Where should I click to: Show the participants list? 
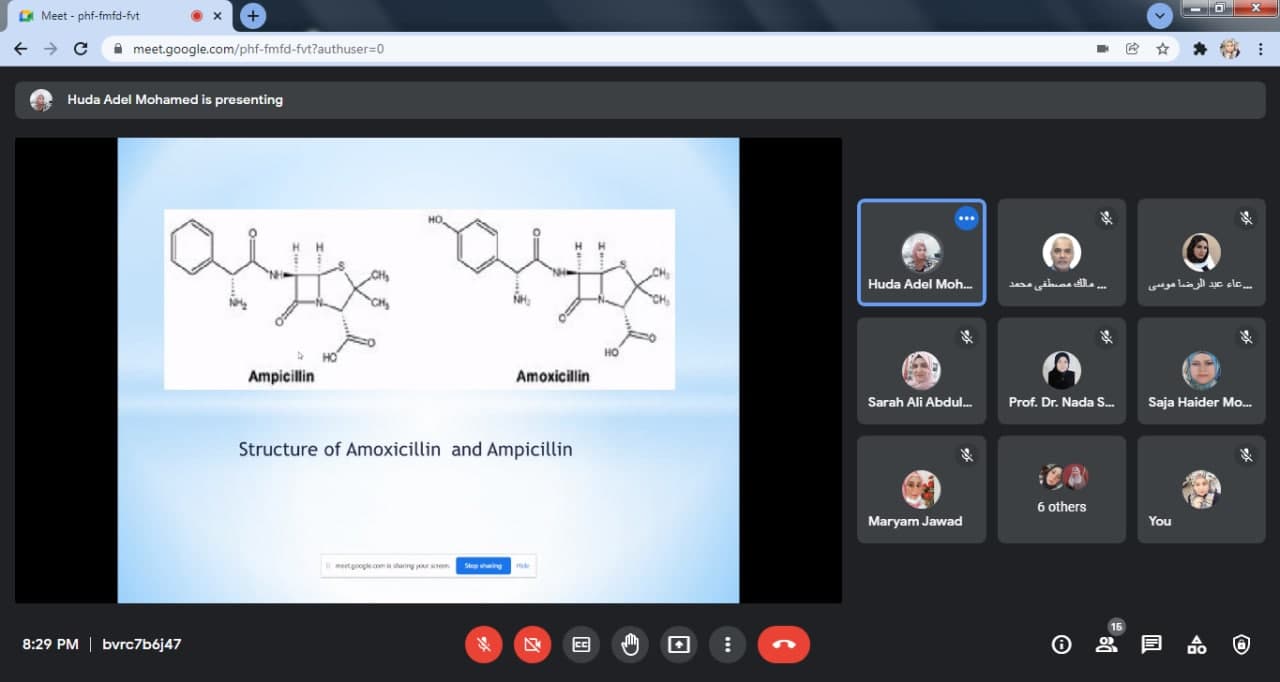(1106, 645)
